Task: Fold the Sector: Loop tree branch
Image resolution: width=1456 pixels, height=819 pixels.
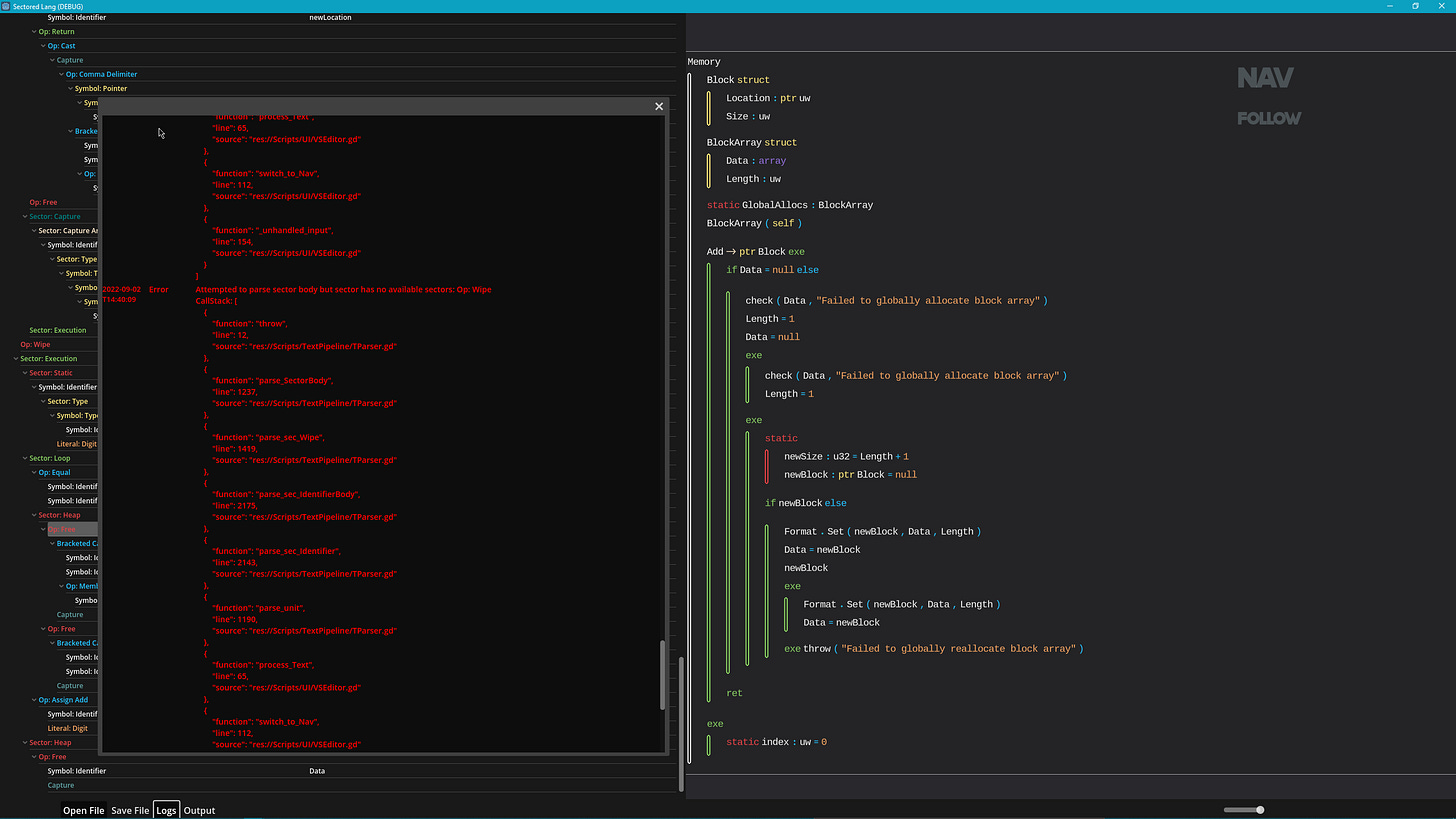Action: click(x=25, y=458)
